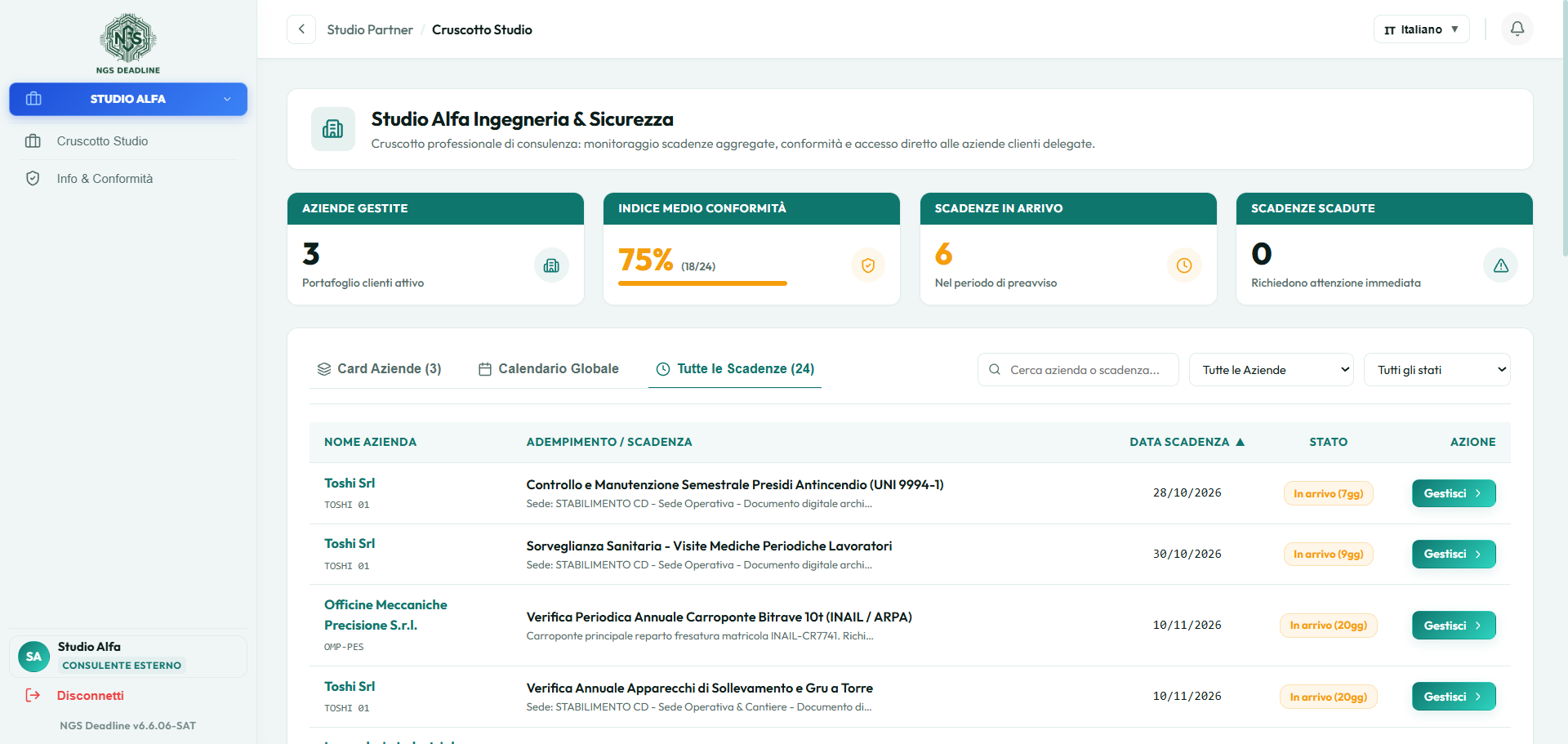The image size is (1568, 744).
Task: Select Tutte le Scadenze (24) tab
Action: click(x=735, y=369)
